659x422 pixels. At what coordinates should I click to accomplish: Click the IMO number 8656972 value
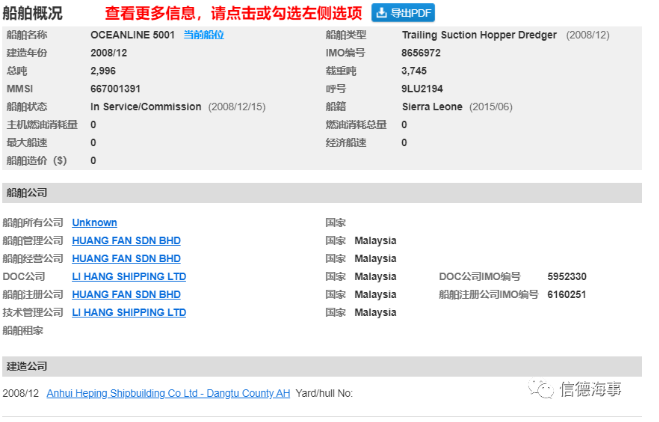click(x=421, y=53)
